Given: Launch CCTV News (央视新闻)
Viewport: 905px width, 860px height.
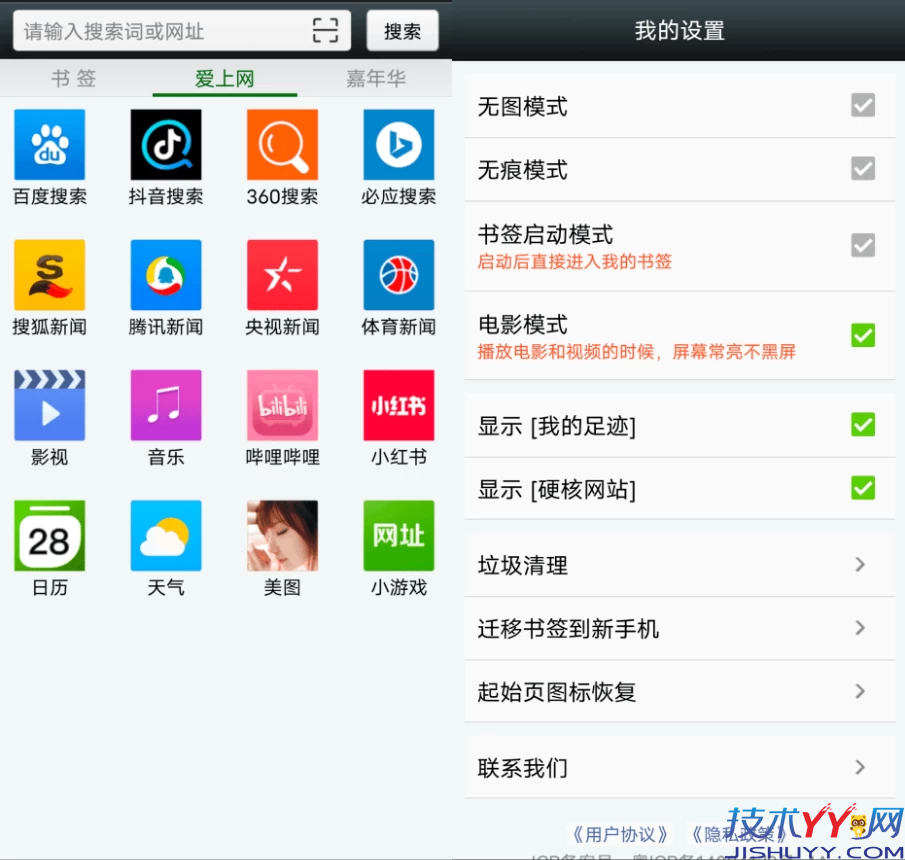Looking at the screenshot, I should point(281,273).
